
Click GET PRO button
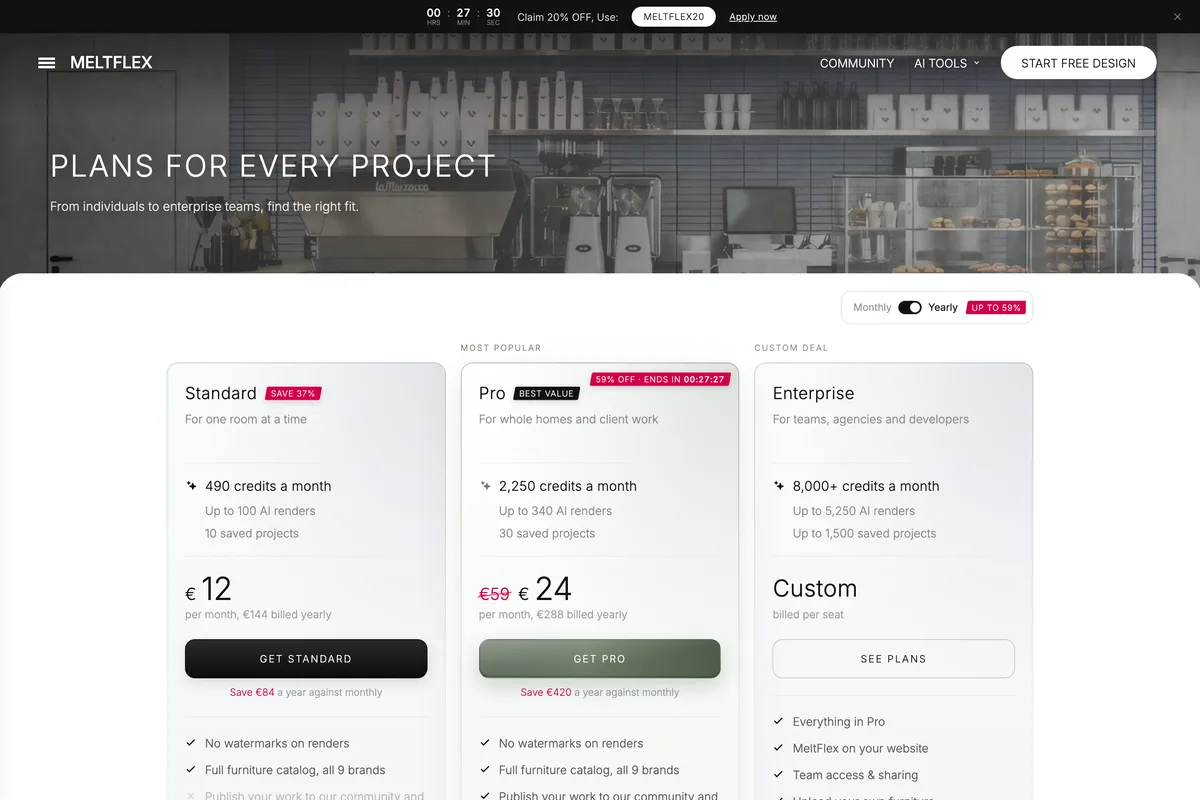600,659
